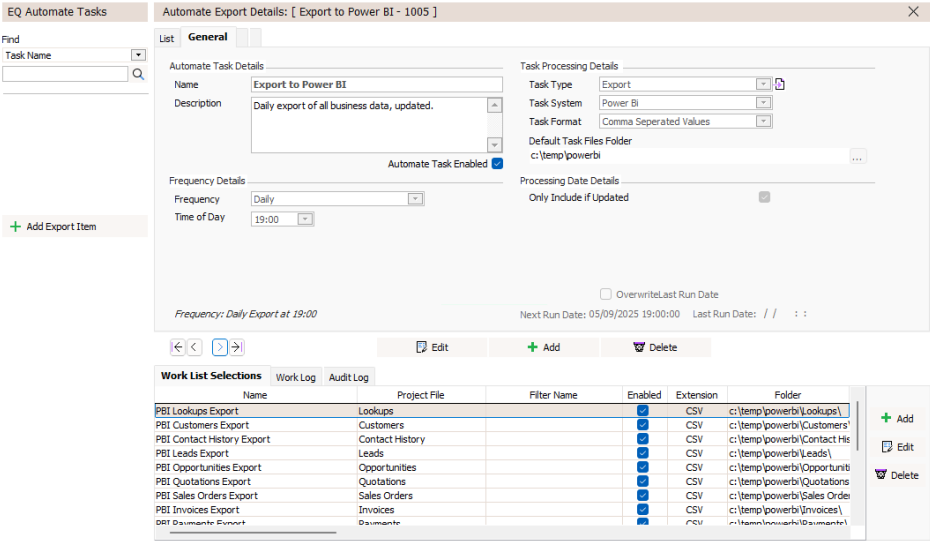Go to the next record navigation arrow
The height and width of the screenshot is (541, 930).
pos(220,347)
